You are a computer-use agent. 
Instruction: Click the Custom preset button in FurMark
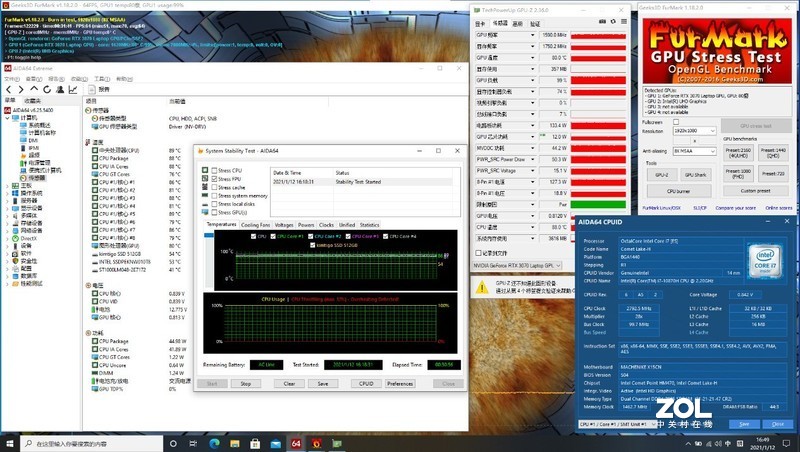[x=756, y=191]
